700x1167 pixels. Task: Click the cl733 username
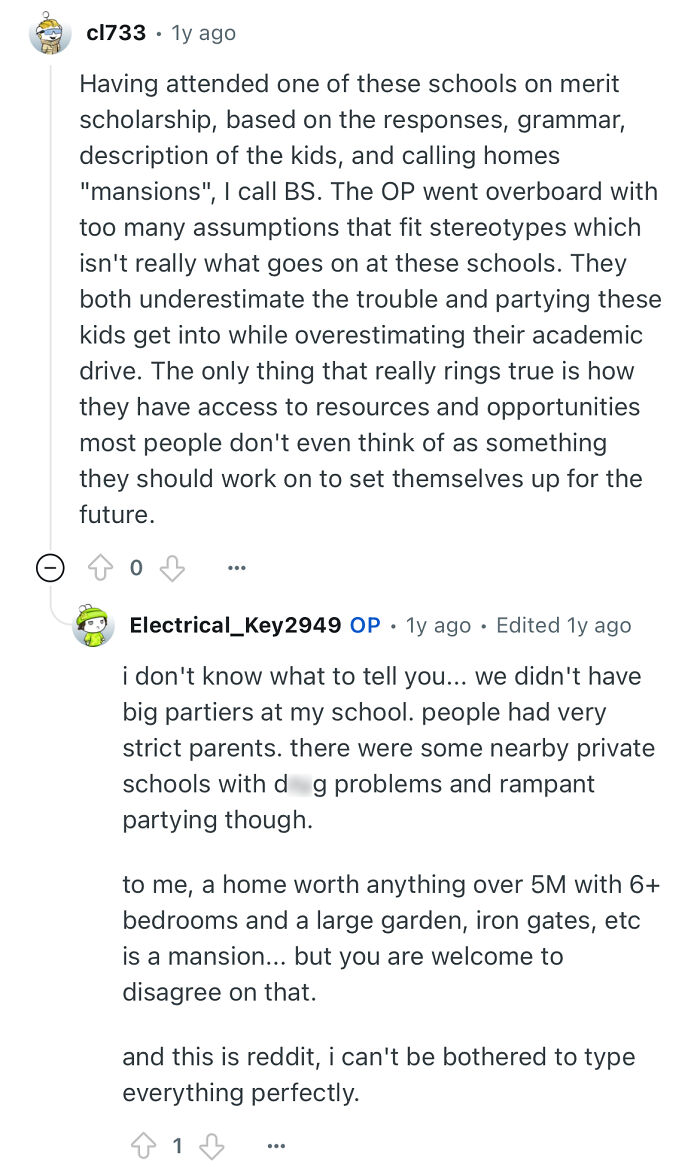(113, 32)
